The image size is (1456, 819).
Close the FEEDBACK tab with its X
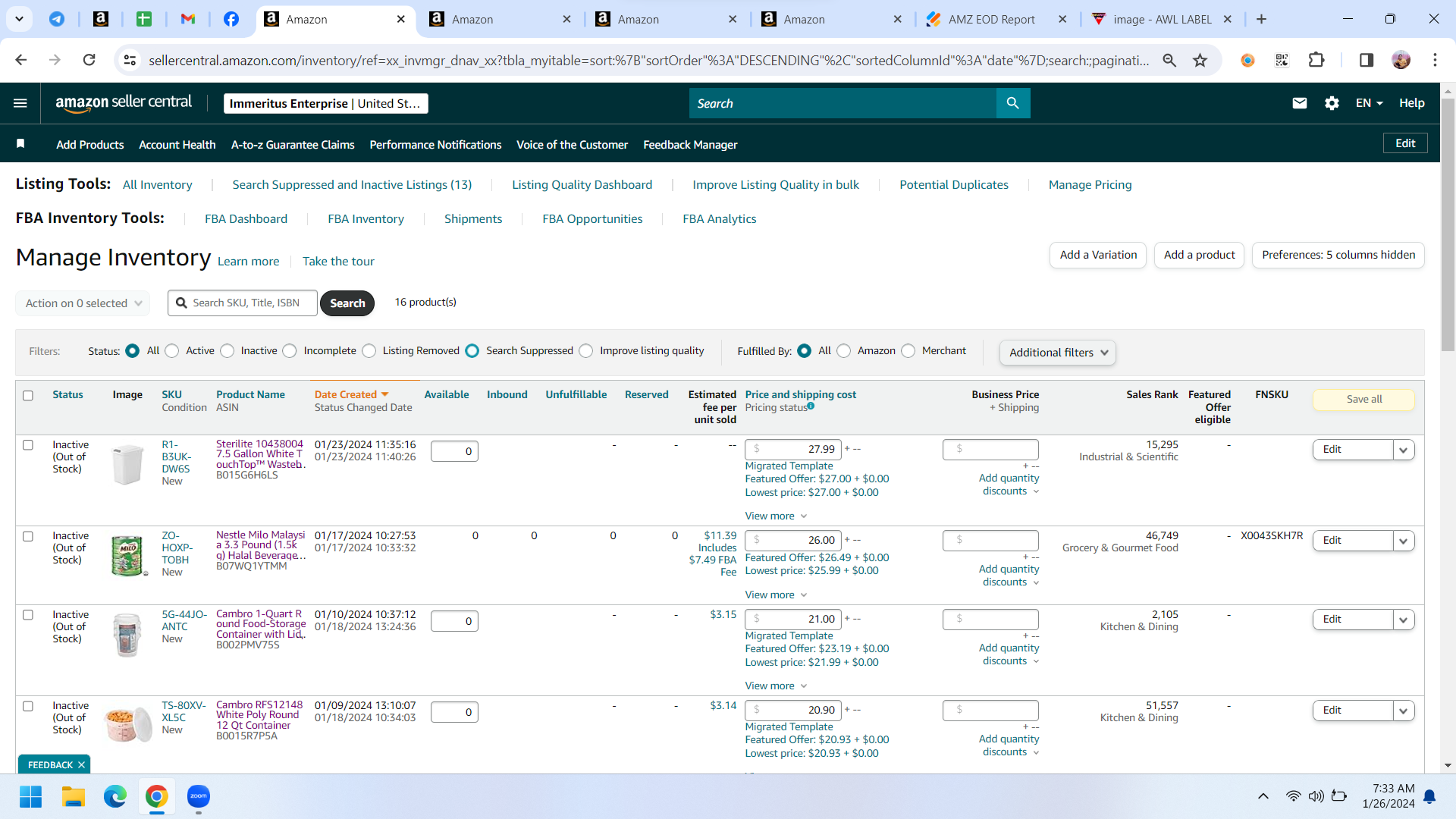click(81, 765)
